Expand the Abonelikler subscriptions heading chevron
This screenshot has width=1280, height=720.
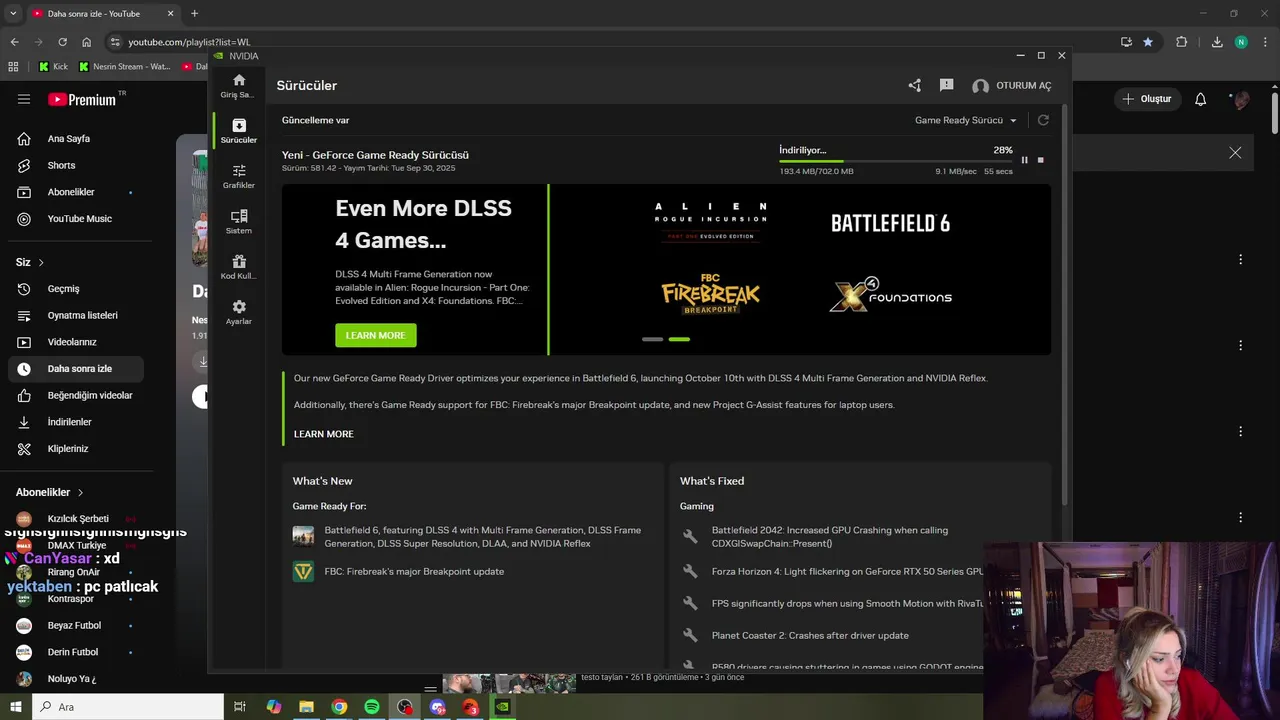tap(81, 492)
